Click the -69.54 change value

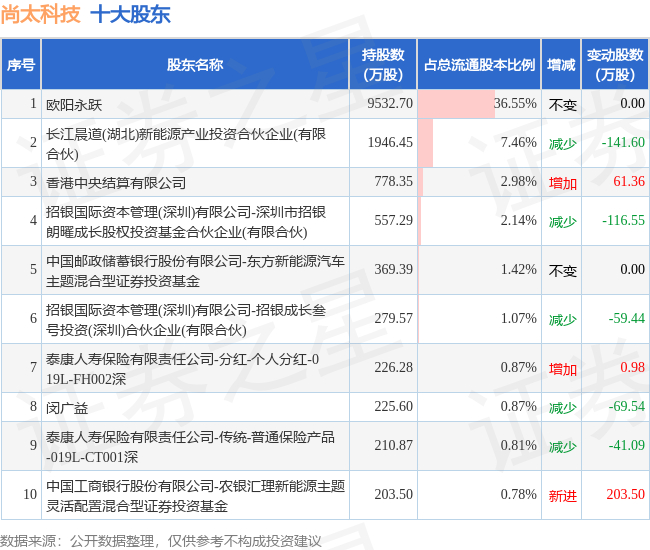(626, 406)
